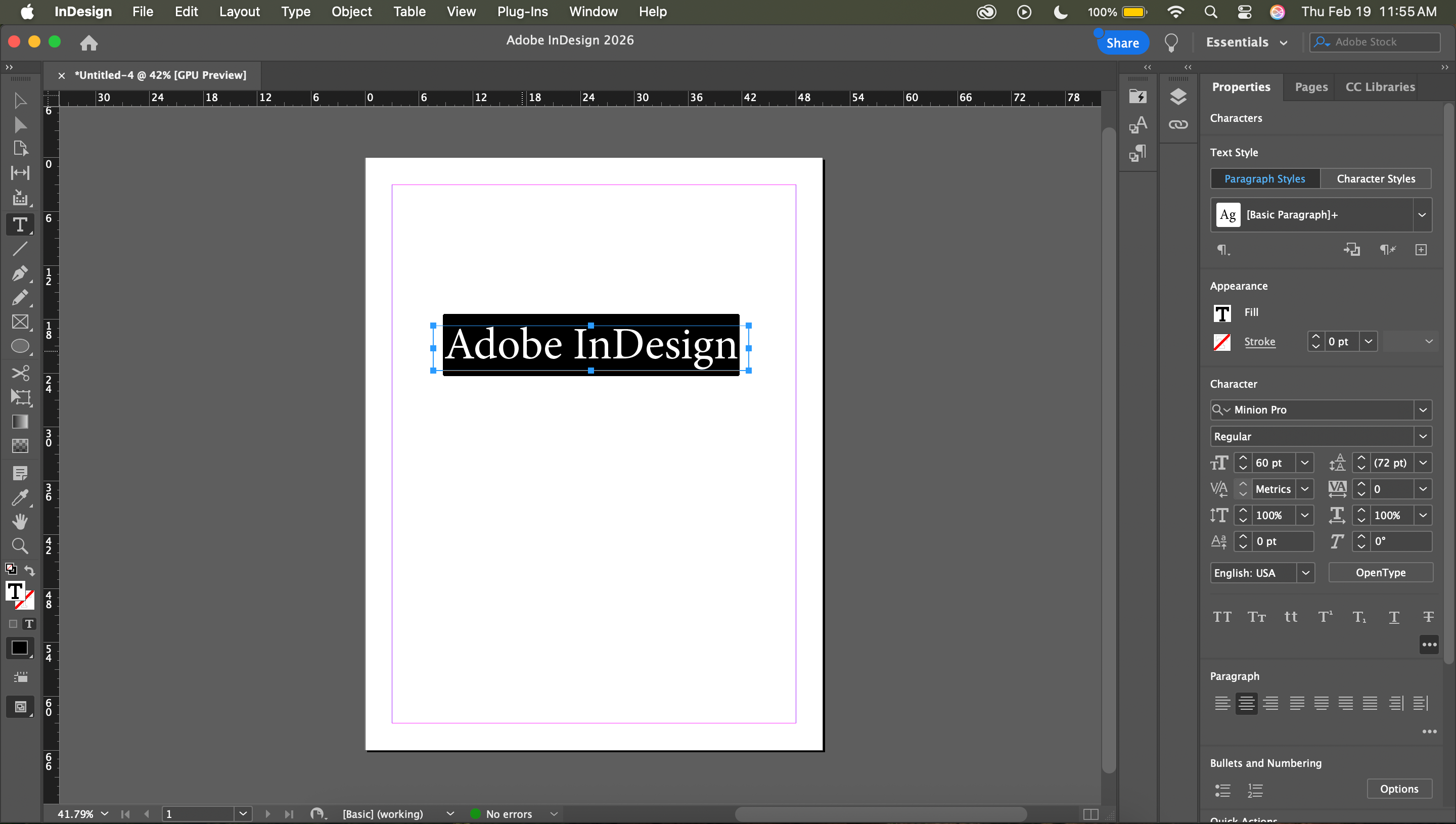
Task: Choose the Rectangle Frame tool
Action: point(20,322)
